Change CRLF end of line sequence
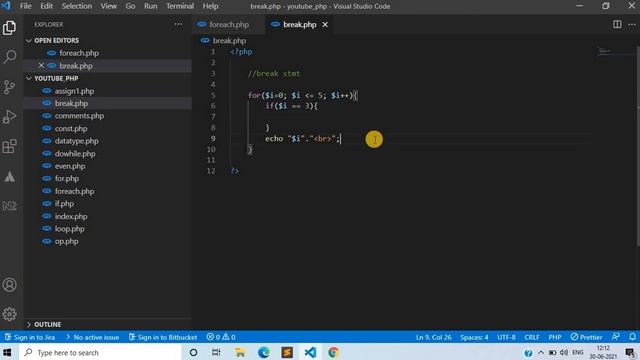The width and height of the screenshot is (640, 360). point(532,337)
